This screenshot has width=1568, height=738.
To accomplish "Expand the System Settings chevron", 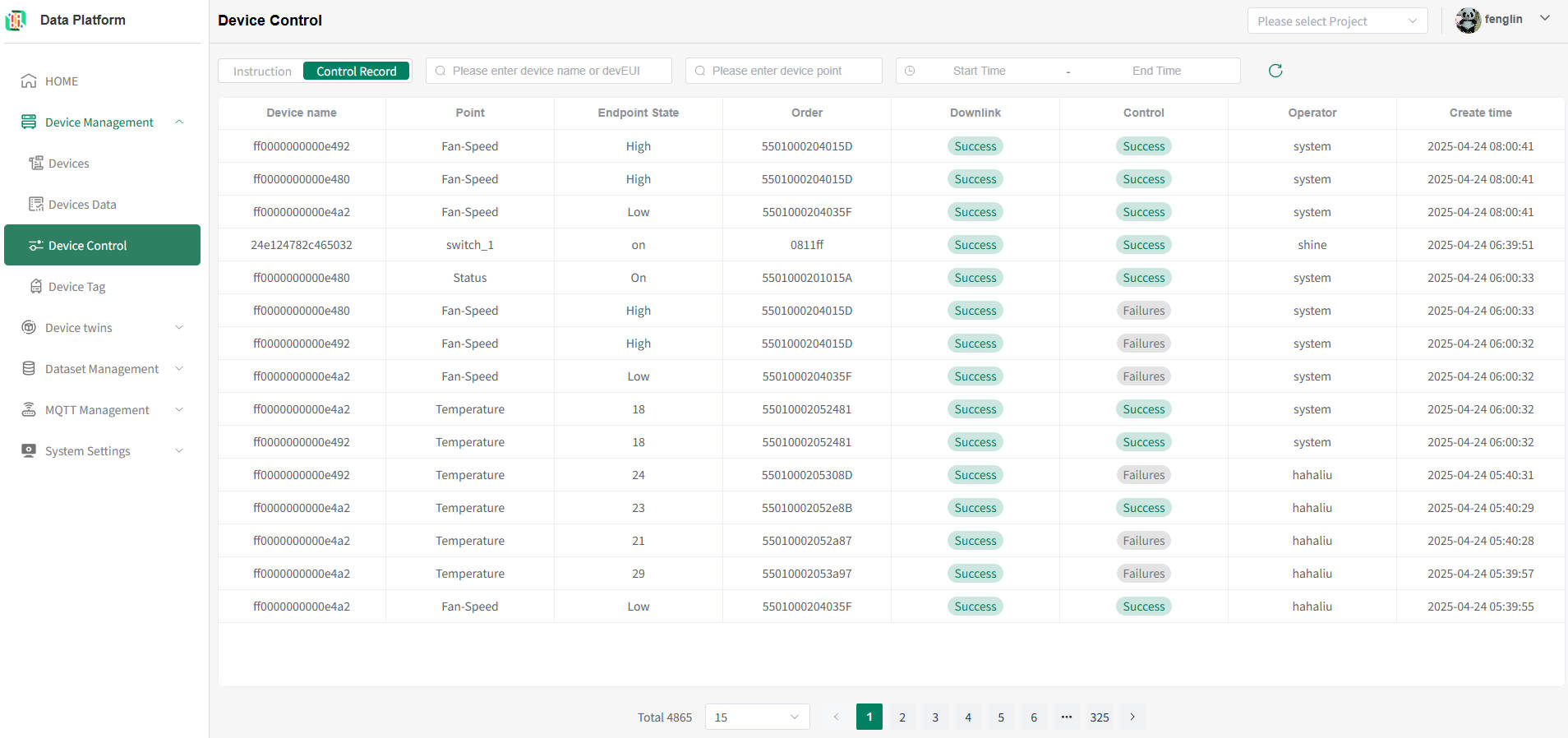I will [x=179, y=450].
